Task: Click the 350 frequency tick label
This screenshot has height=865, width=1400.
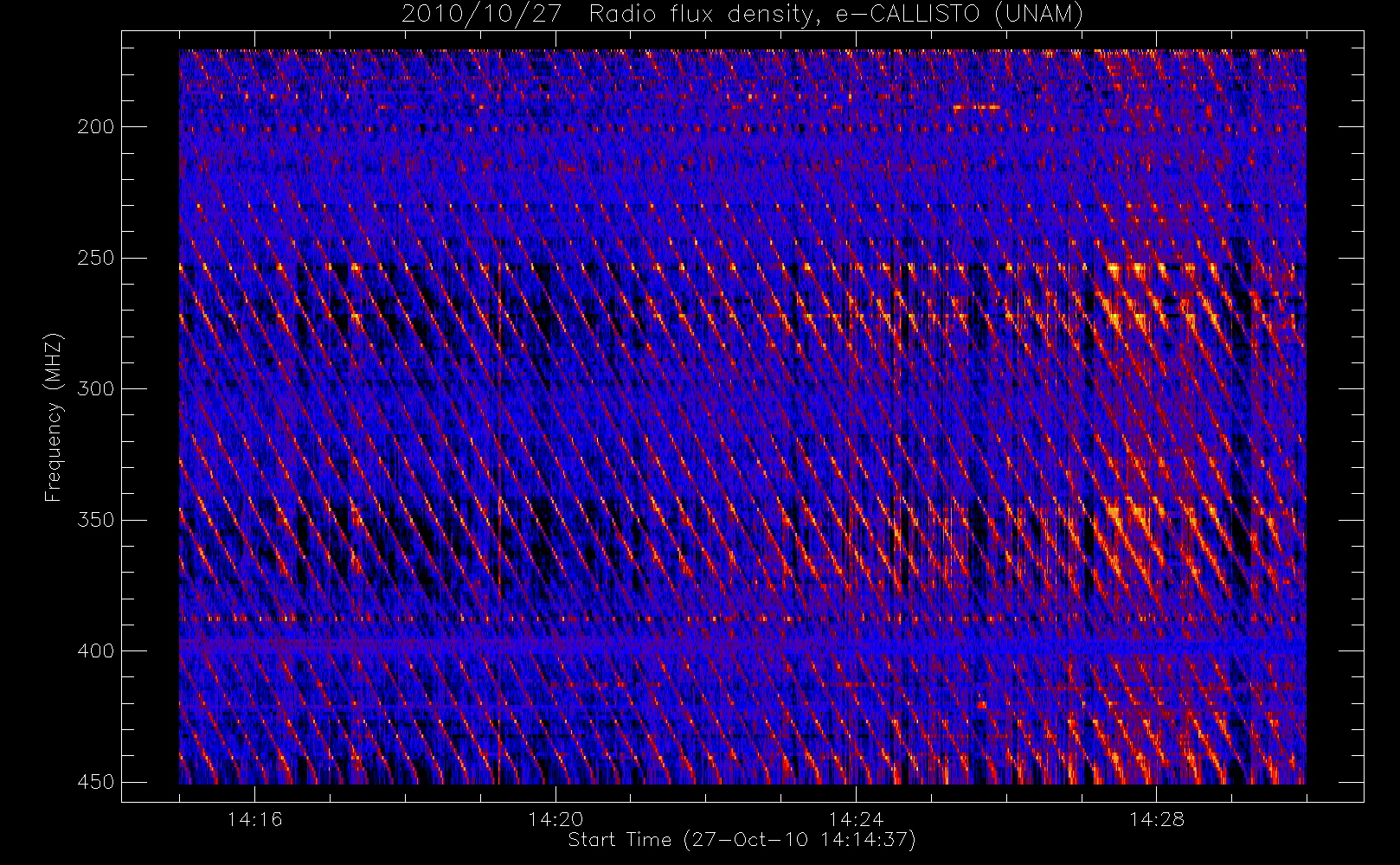Action: click(x=95, y=520)
